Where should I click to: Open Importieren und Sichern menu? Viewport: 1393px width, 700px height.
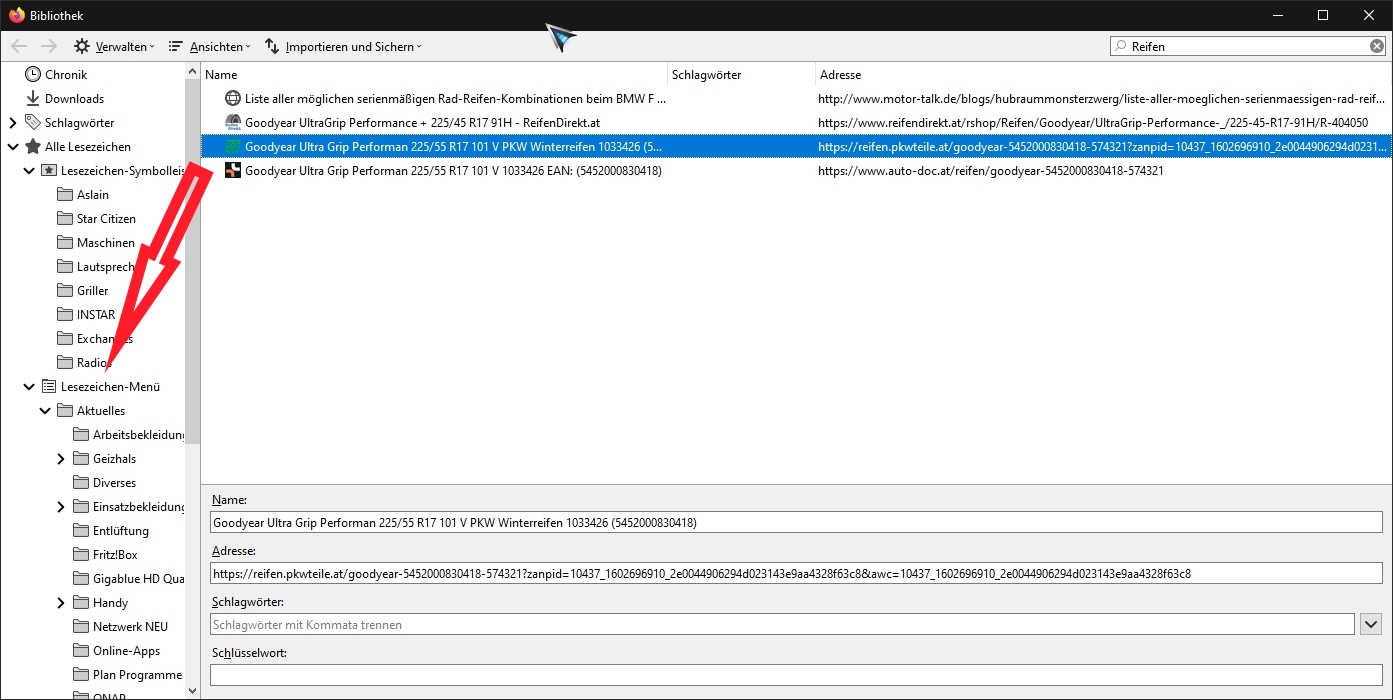click(x=343, y=47)
